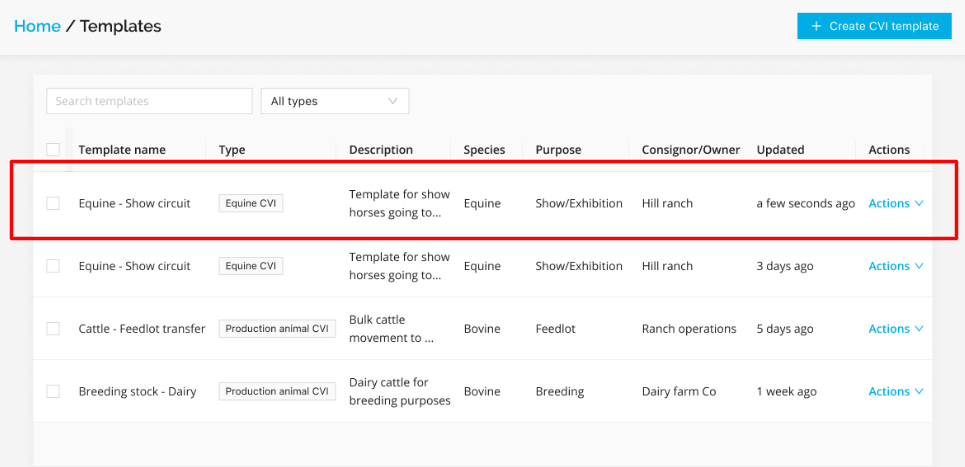Viewport: 965px width, 467px height.
Task: Click Production animal CVI tag for Cattle row
Action: tap(276, 329)
